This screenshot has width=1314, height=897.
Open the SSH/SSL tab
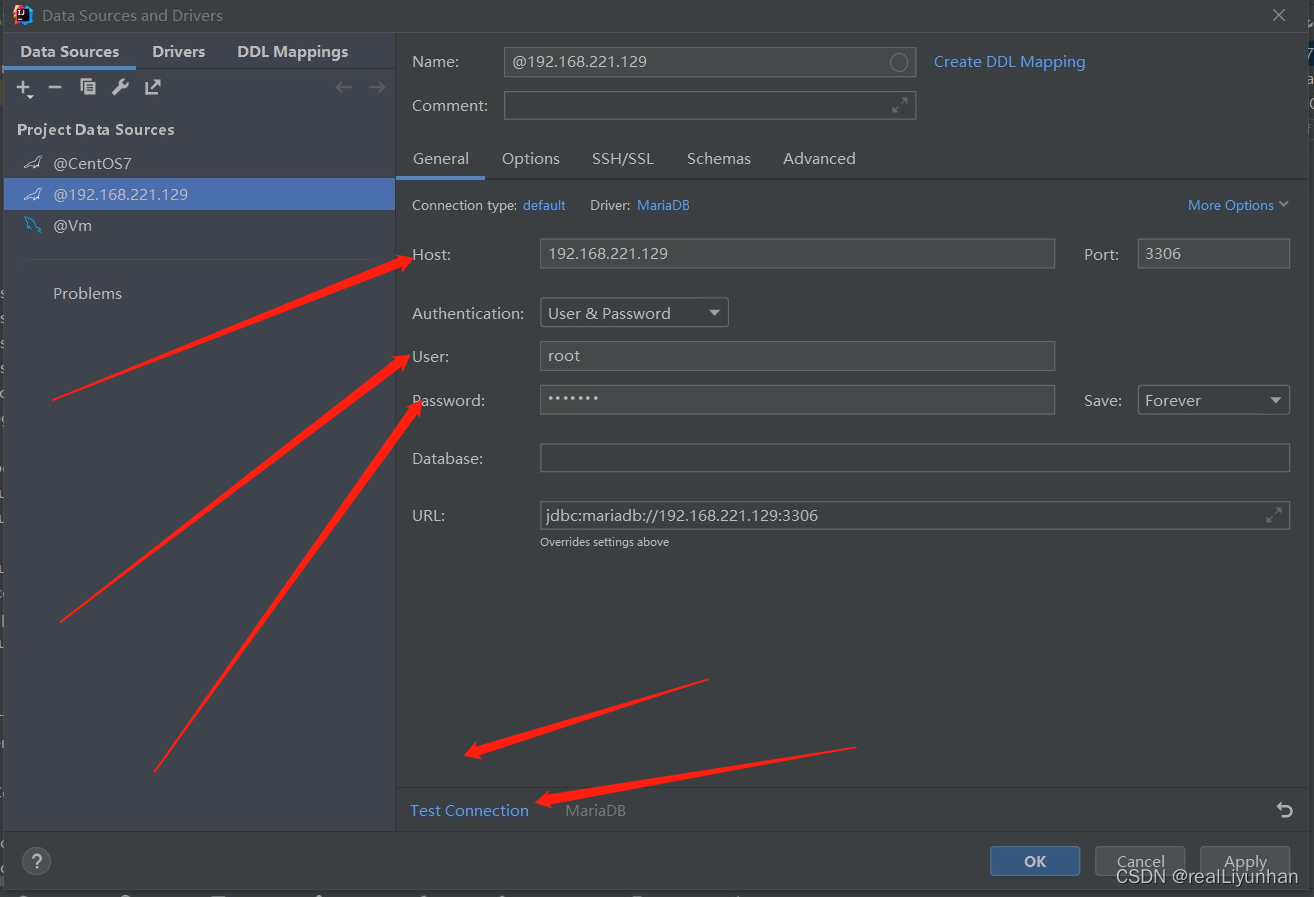pyautogui.click(x=623, y=158)
